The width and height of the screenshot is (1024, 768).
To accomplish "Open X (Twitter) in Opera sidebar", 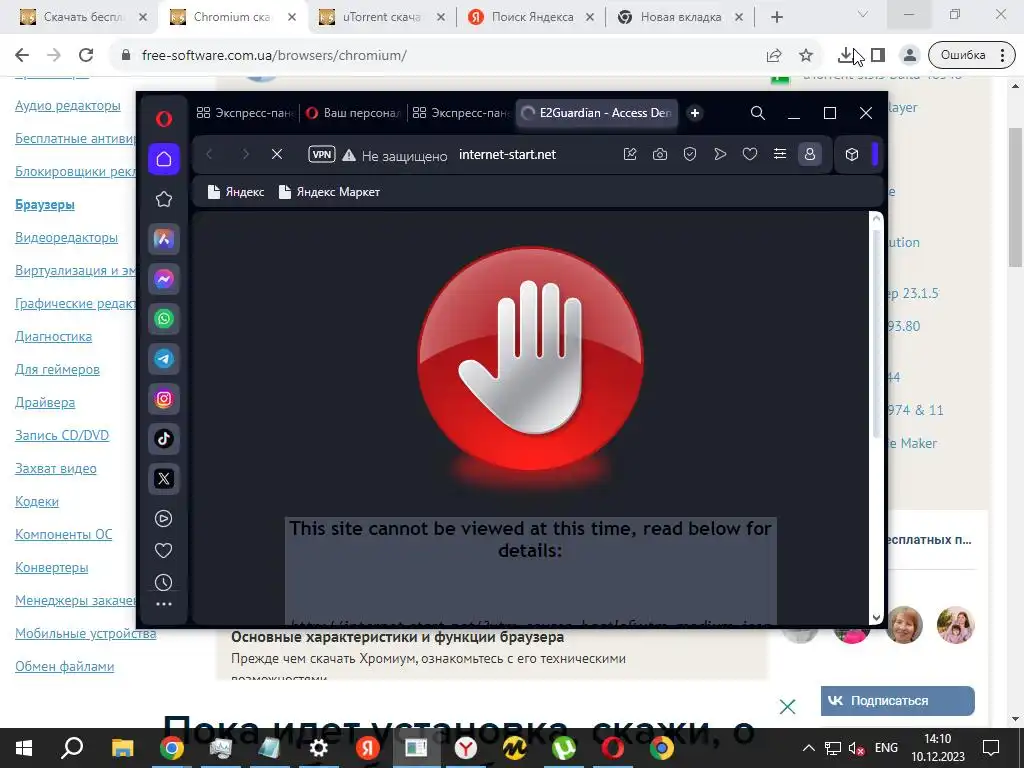I will tap(164, 478).
